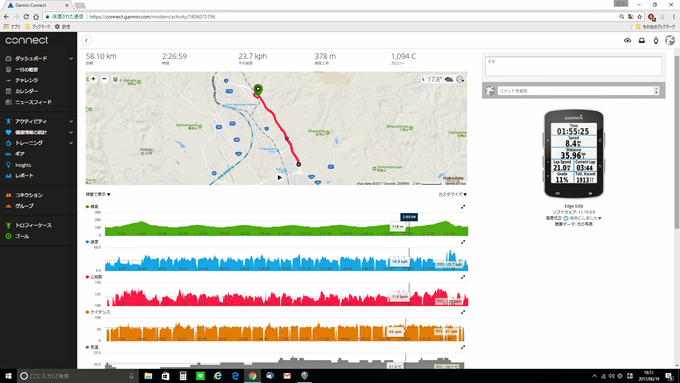This screenshot has height=383, width=680.
Task: Expand the speed chart to full size
Action: pos(463,242)
